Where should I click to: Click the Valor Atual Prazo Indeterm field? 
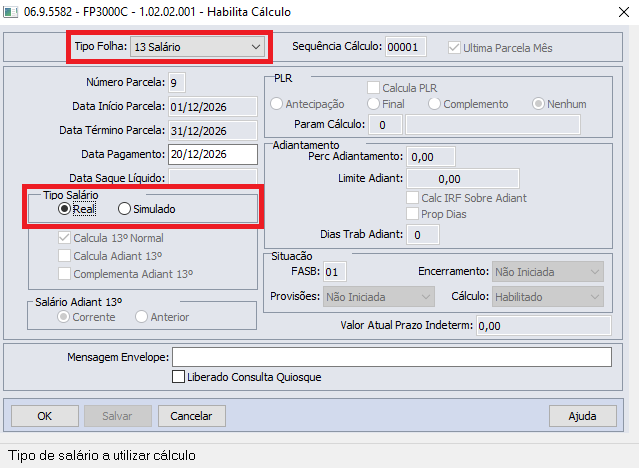(x=544, y=326)
